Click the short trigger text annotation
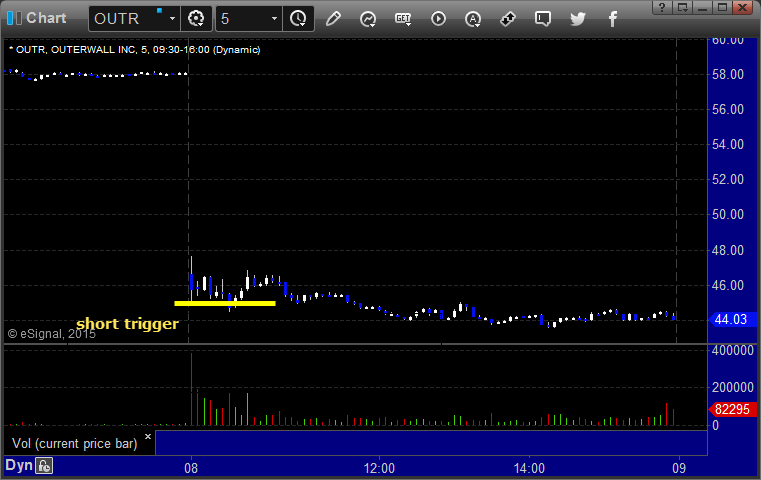This screenshot has width=761, height=480. [x=128, y=323]
